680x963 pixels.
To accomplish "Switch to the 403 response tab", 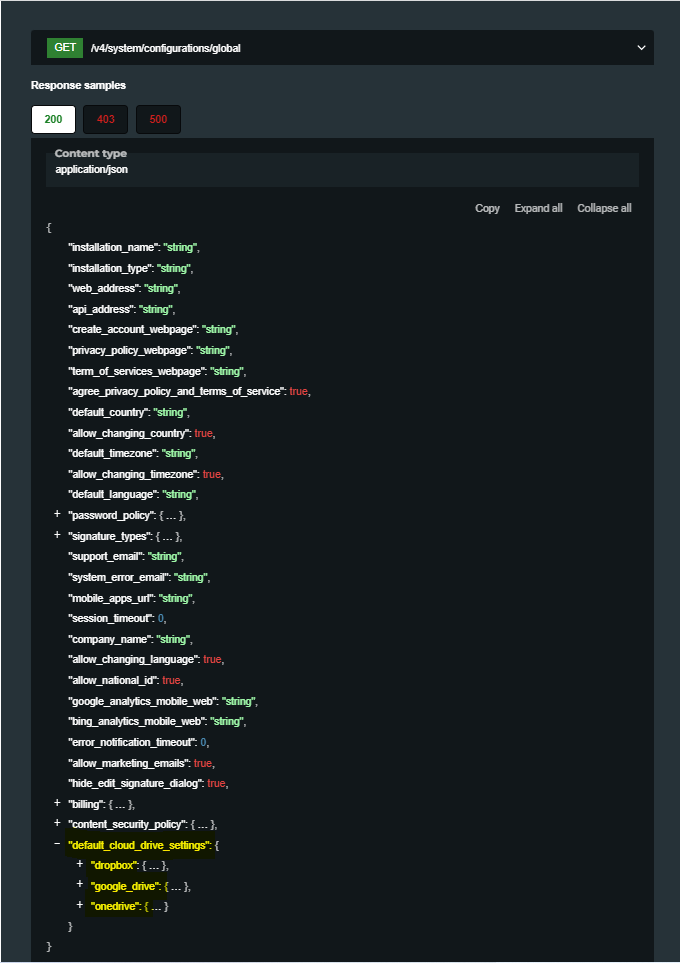I will [106, 120].
